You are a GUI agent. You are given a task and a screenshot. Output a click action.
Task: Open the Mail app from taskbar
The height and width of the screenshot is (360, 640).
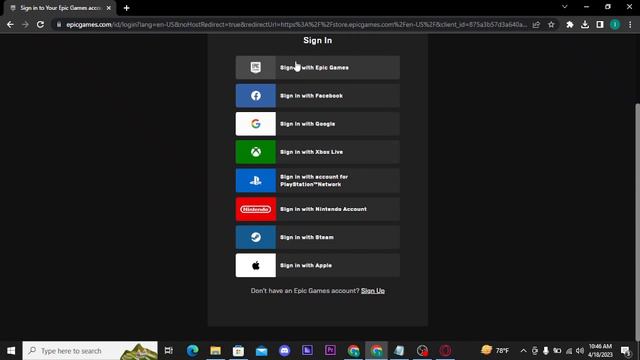[262, 351]
